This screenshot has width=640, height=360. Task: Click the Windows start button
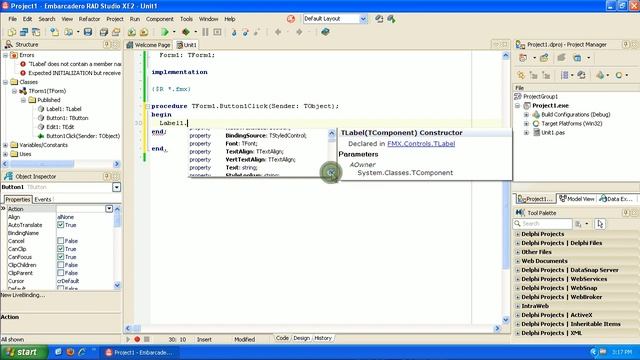click(x=23, y=352)
